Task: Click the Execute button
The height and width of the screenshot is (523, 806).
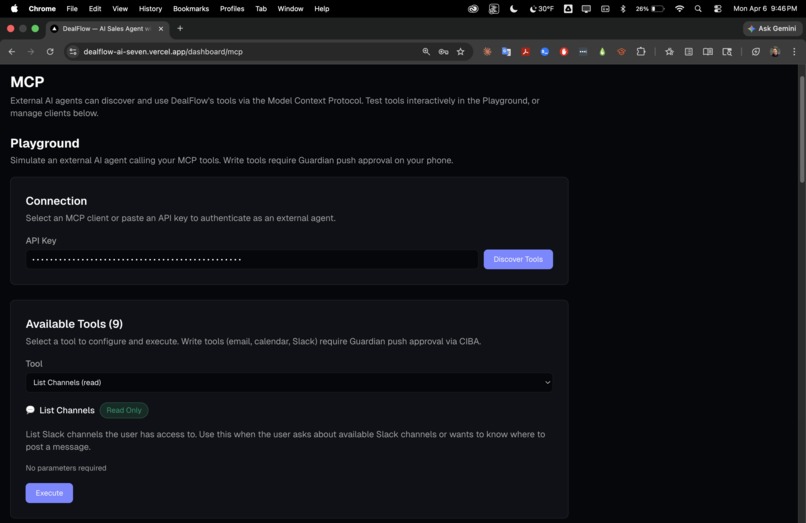Action: pos(49,493)
